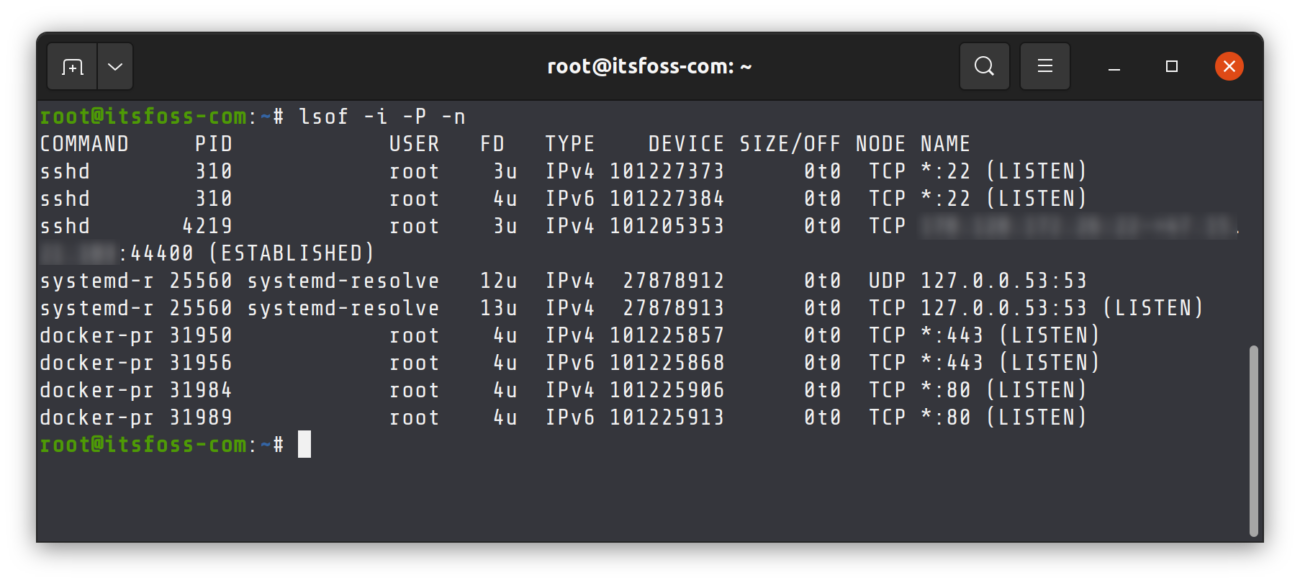Viewport: 1300px width, 583px height.
Task: Expand the new-tab profile chevron dropdown
Action: click(114, 66)
